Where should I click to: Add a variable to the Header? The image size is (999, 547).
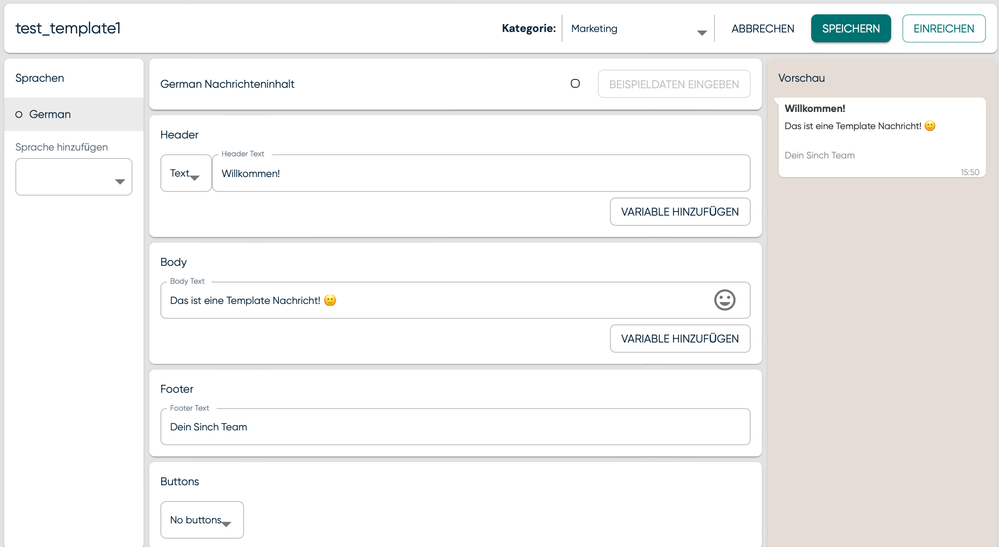point(680,212)
